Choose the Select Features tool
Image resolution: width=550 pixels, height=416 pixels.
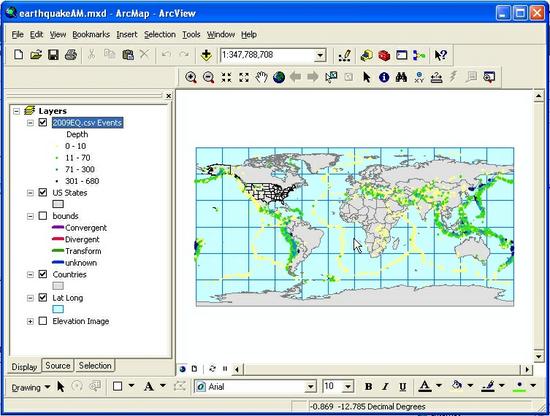[331, 77]
